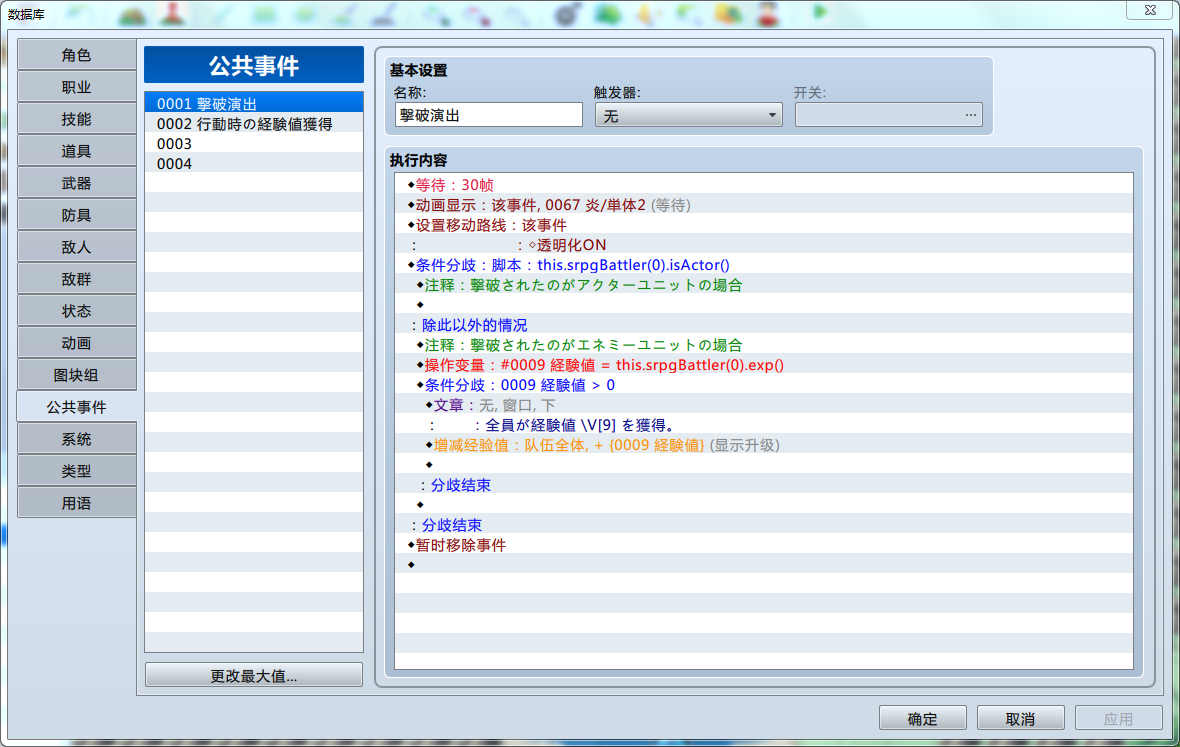
Task: Select the last empty command line below 暂时移除事件
Action: (x=764, y=565)
